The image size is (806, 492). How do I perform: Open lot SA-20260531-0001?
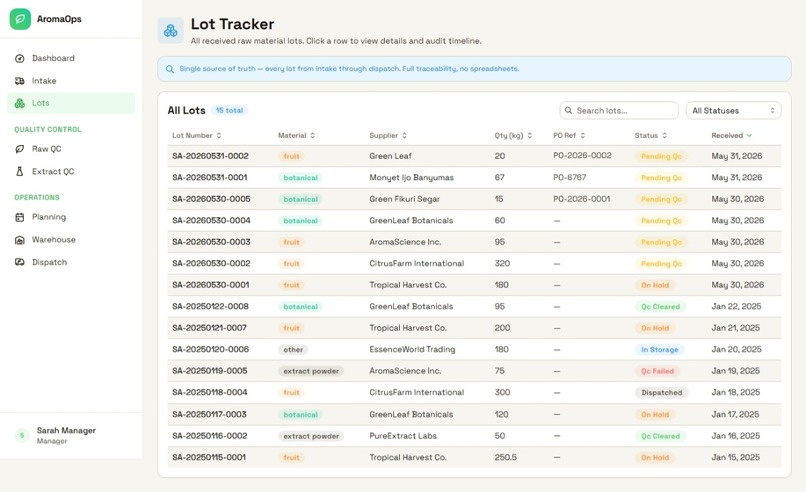[474, 177]
